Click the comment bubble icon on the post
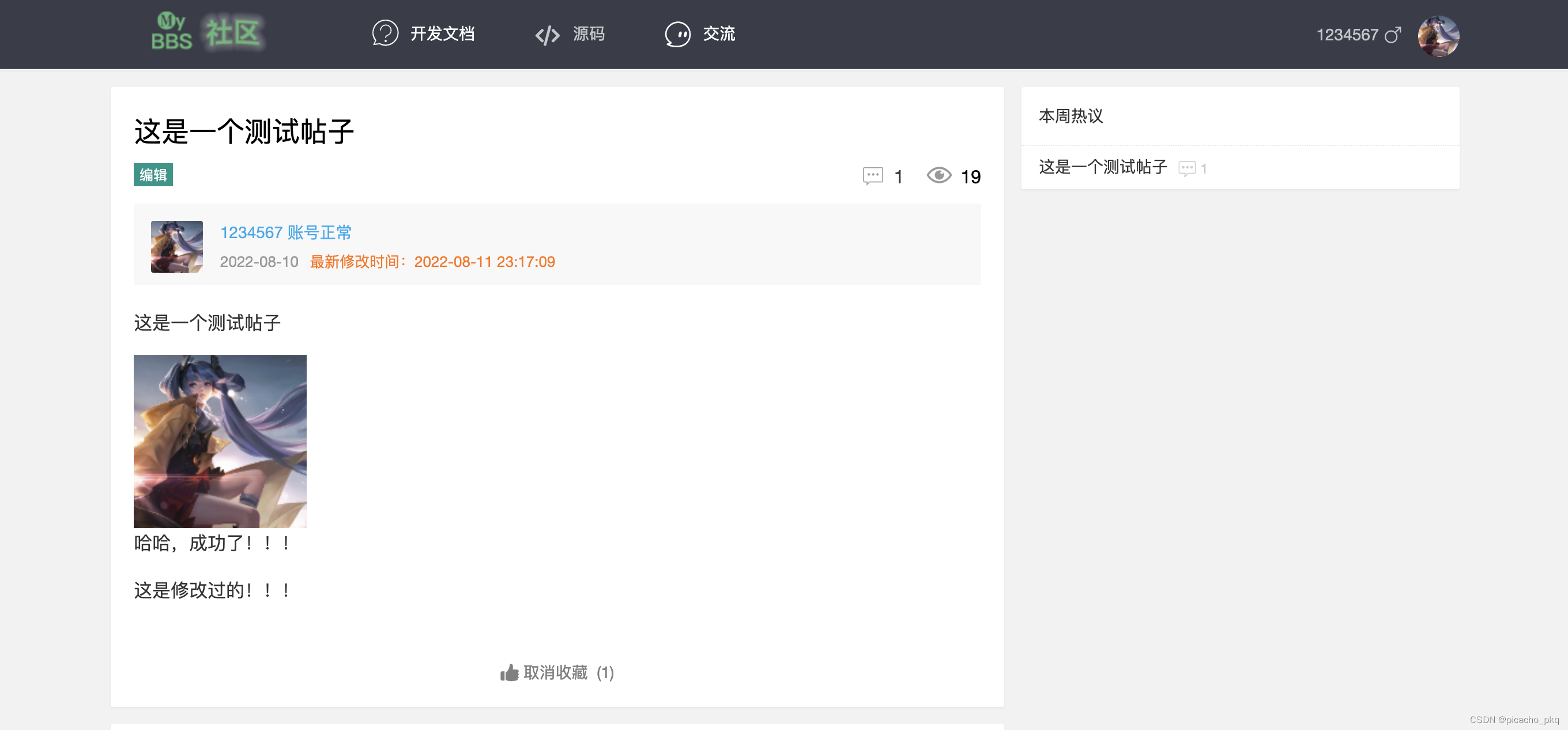1568x730 pixels. pos(872,176)
